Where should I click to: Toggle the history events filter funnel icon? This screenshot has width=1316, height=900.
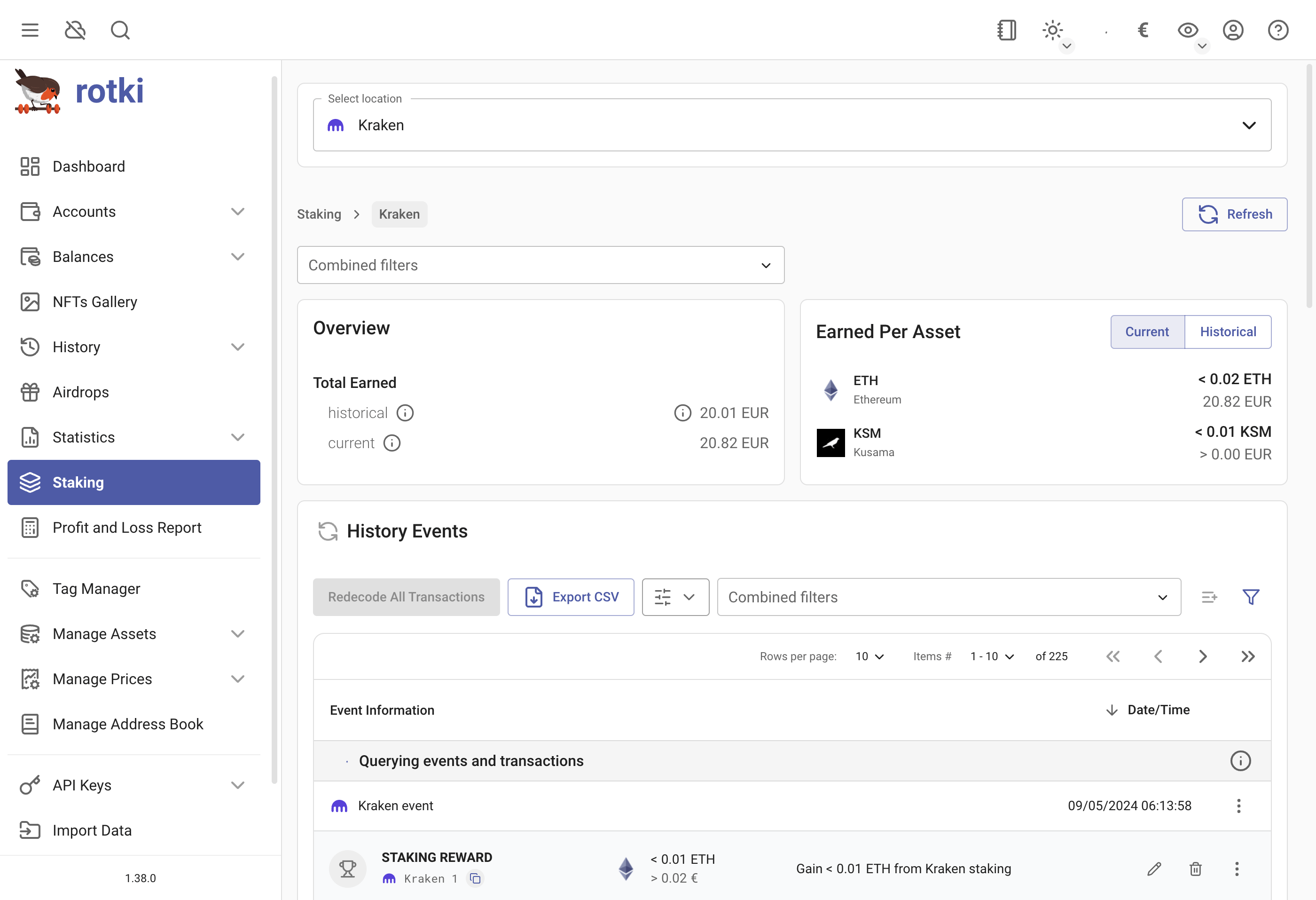(1251, 597)
